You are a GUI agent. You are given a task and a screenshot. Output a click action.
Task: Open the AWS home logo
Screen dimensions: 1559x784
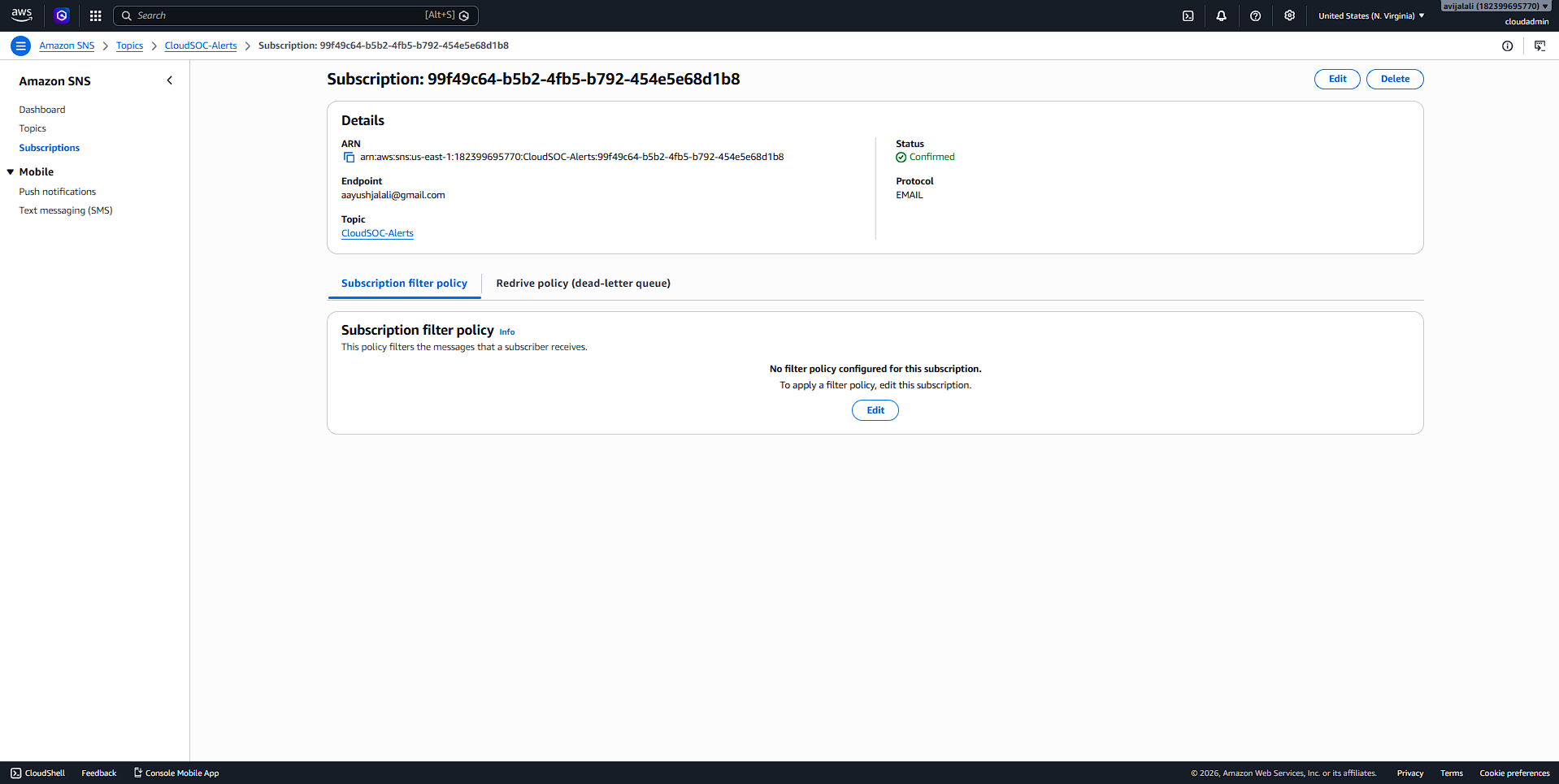pos(22,15)
